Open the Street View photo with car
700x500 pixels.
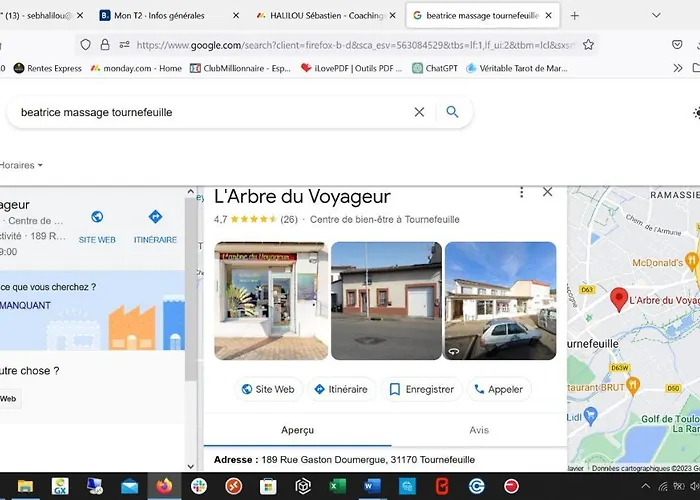click(x=500, y=300)
